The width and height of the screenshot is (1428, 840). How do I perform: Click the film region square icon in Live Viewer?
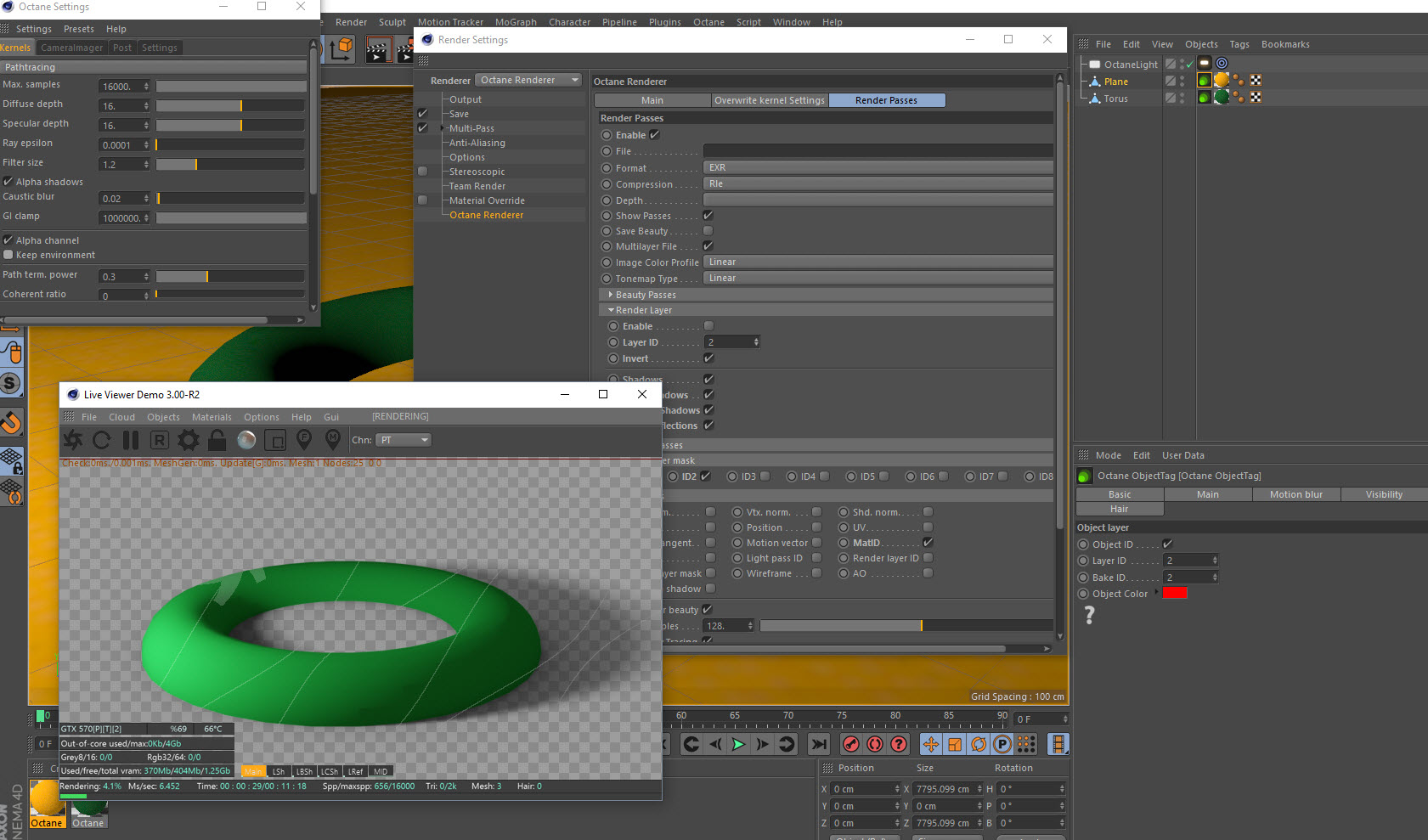(x=275, y=440)
